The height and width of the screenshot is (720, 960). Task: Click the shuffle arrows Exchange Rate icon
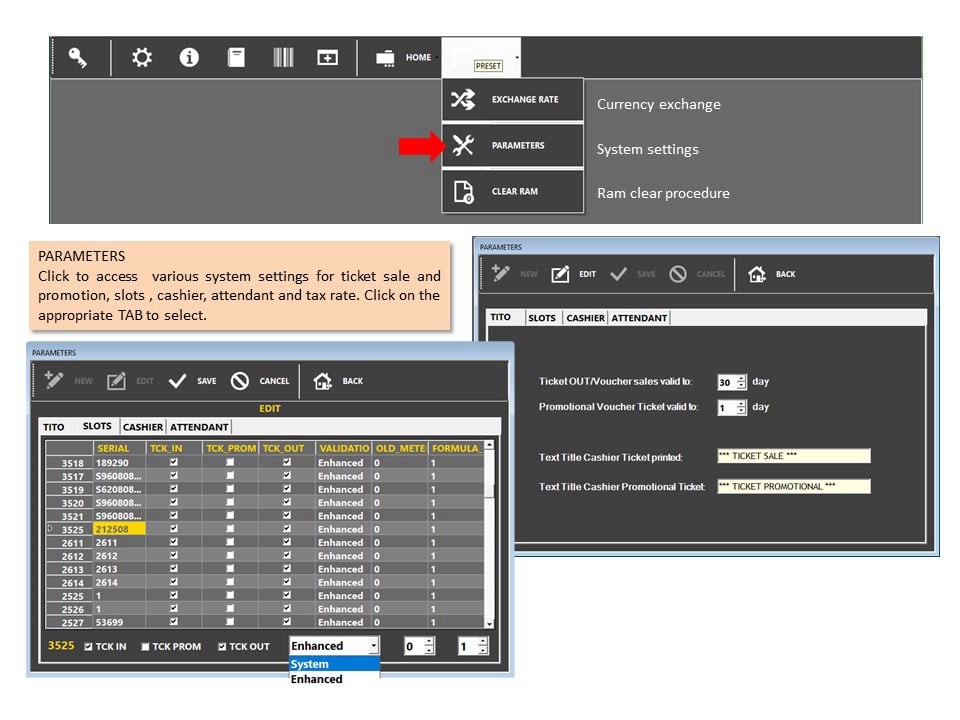click(463, 99)
